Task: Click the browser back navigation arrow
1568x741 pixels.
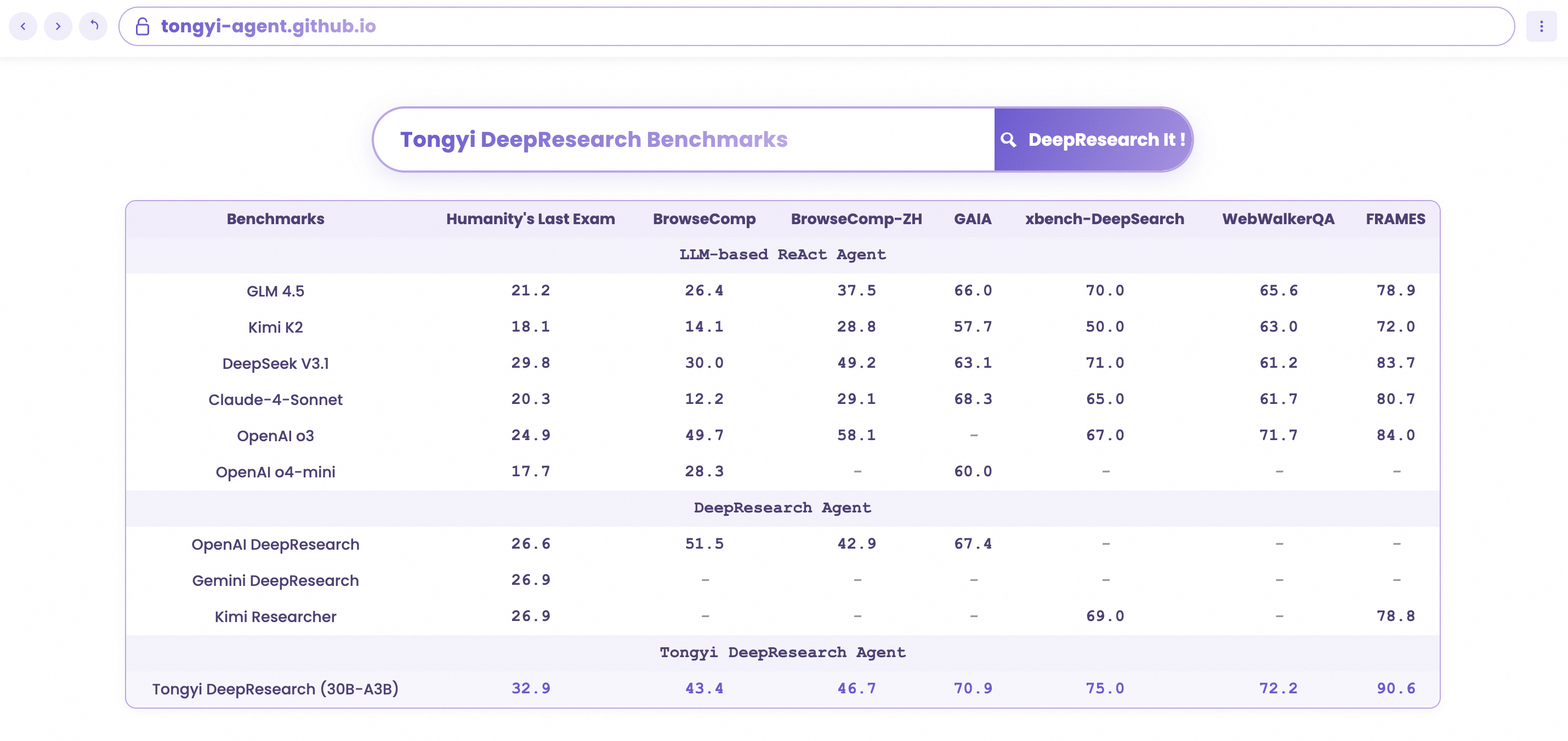Action: tap(23, 26)
